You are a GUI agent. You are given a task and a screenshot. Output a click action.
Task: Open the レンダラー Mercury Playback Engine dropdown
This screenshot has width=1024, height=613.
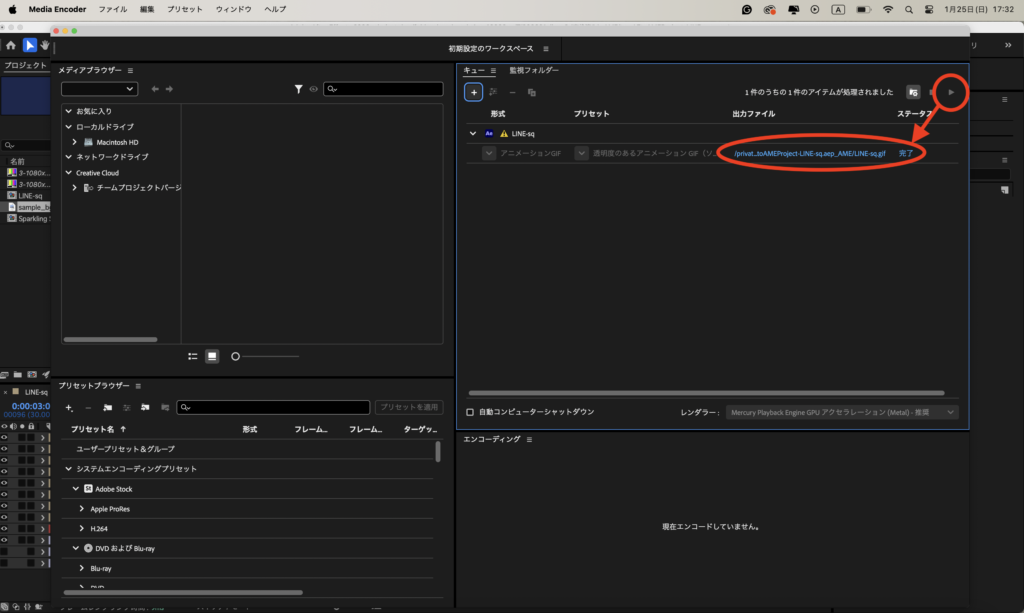pyautogui.click(x=842, y=412)
